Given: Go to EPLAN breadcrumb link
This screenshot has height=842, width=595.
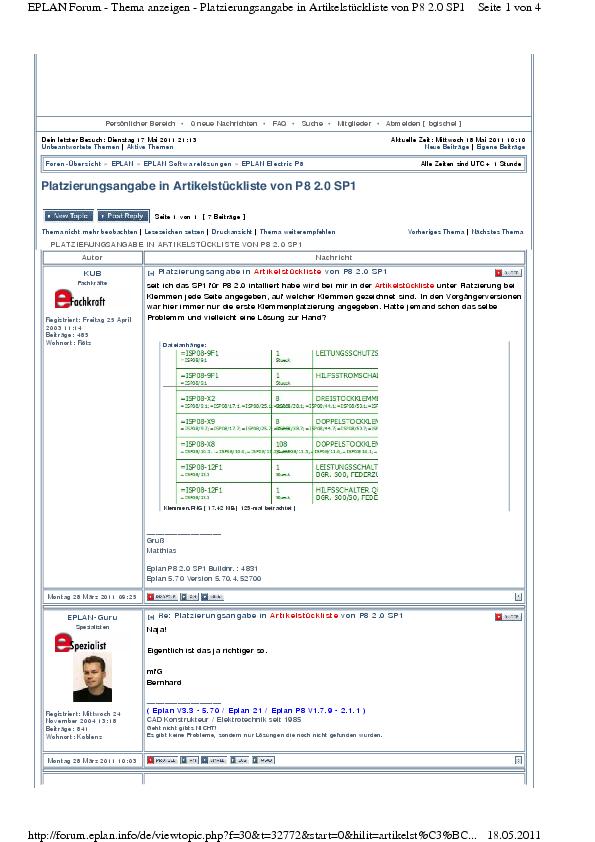Looking at the screenshot, I should point(122,164).
